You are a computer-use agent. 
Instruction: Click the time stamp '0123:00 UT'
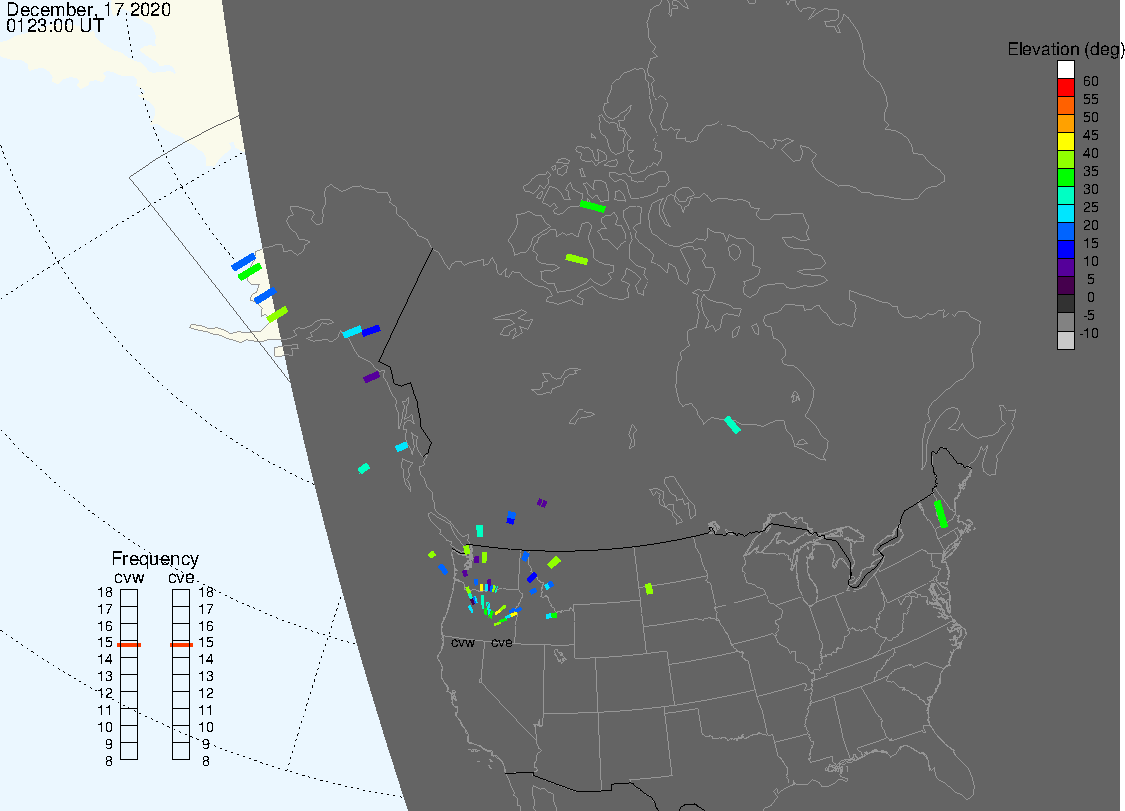click(55, 25)
